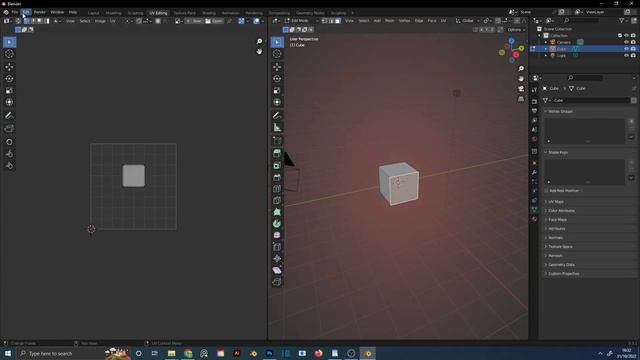Select the Annotate tool in the 3D viewport toolbar
The image size is (640, 360).
(x=277, y=116)
